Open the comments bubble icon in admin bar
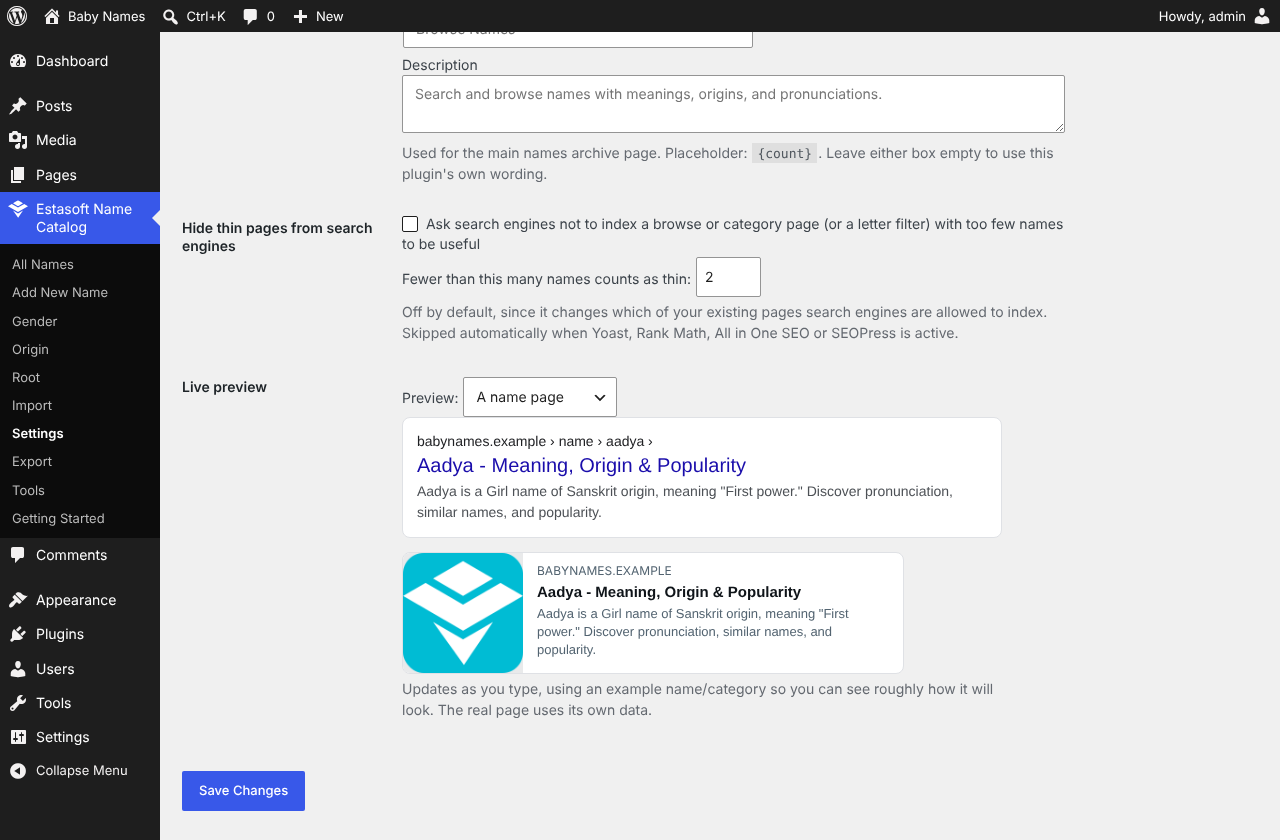 tap(250, 16)
